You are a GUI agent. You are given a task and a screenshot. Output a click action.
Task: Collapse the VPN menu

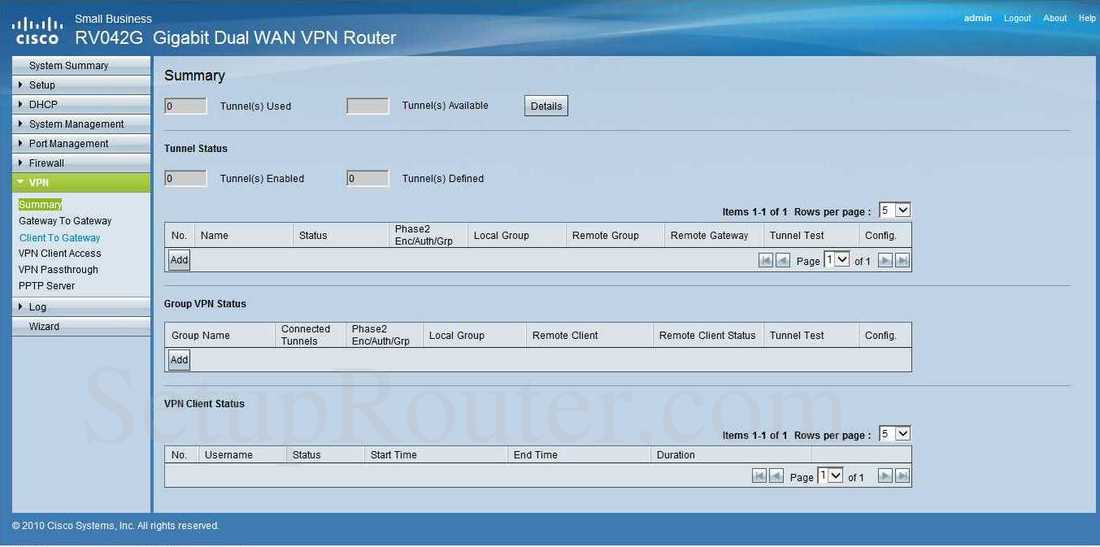pos(81,183)
